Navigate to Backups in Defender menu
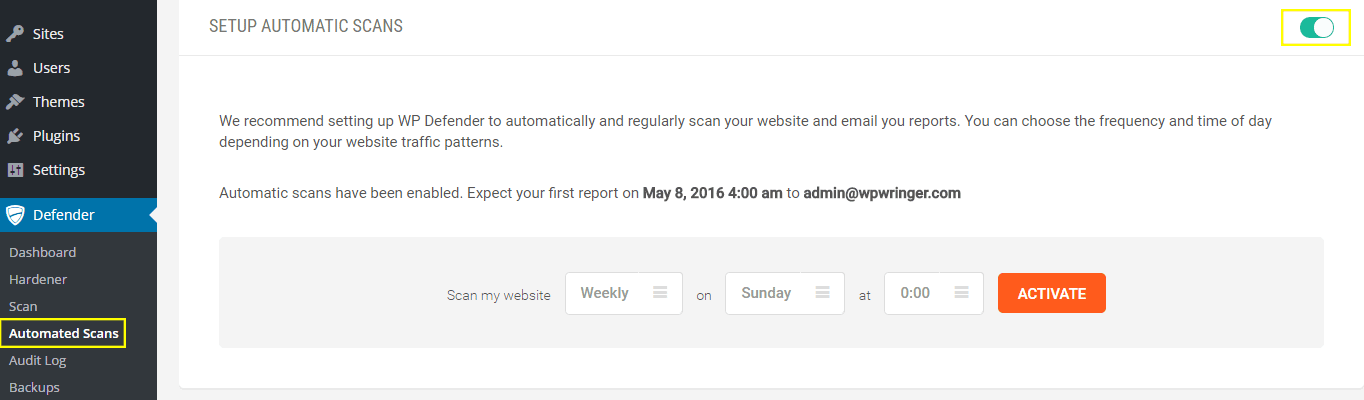The height and width of the screenshot is (400, 1364). tap(34, 387)
